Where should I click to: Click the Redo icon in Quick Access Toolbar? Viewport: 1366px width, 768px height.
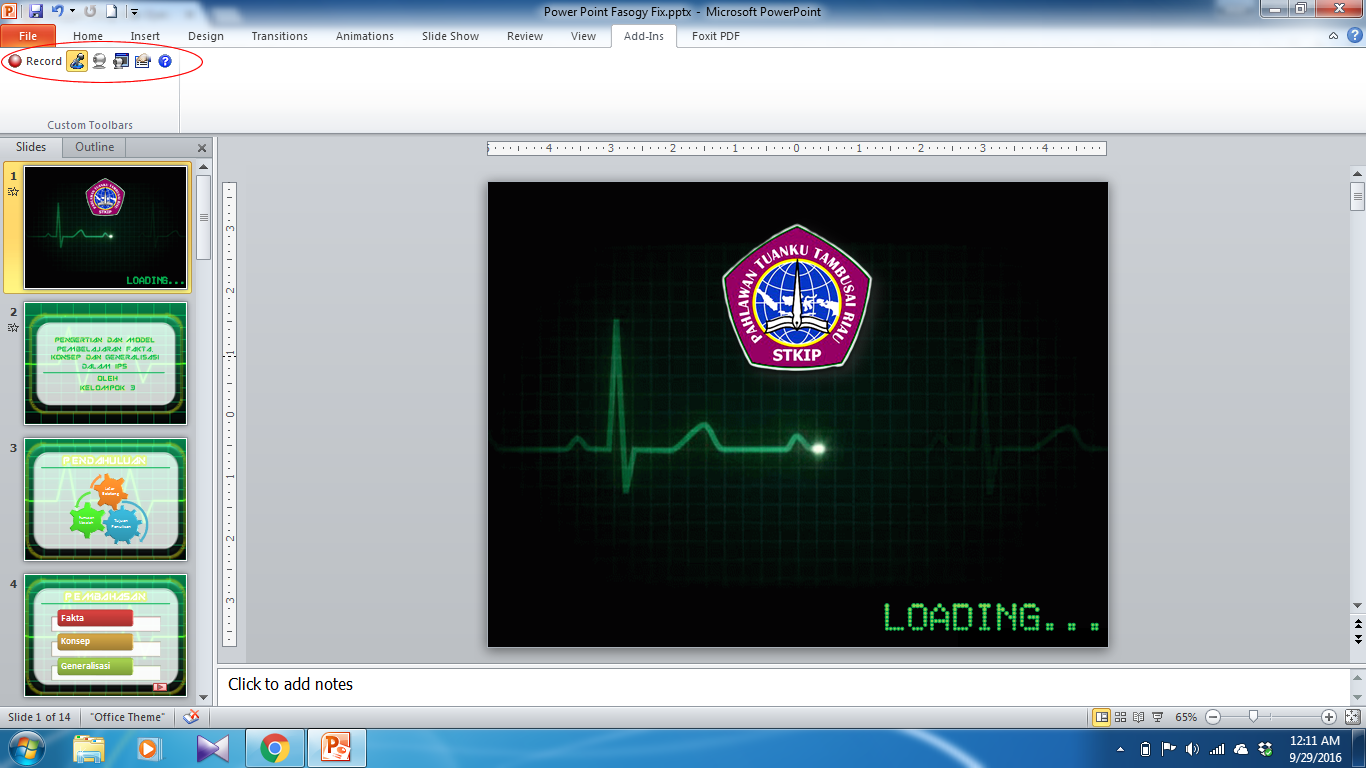point(90,12)
